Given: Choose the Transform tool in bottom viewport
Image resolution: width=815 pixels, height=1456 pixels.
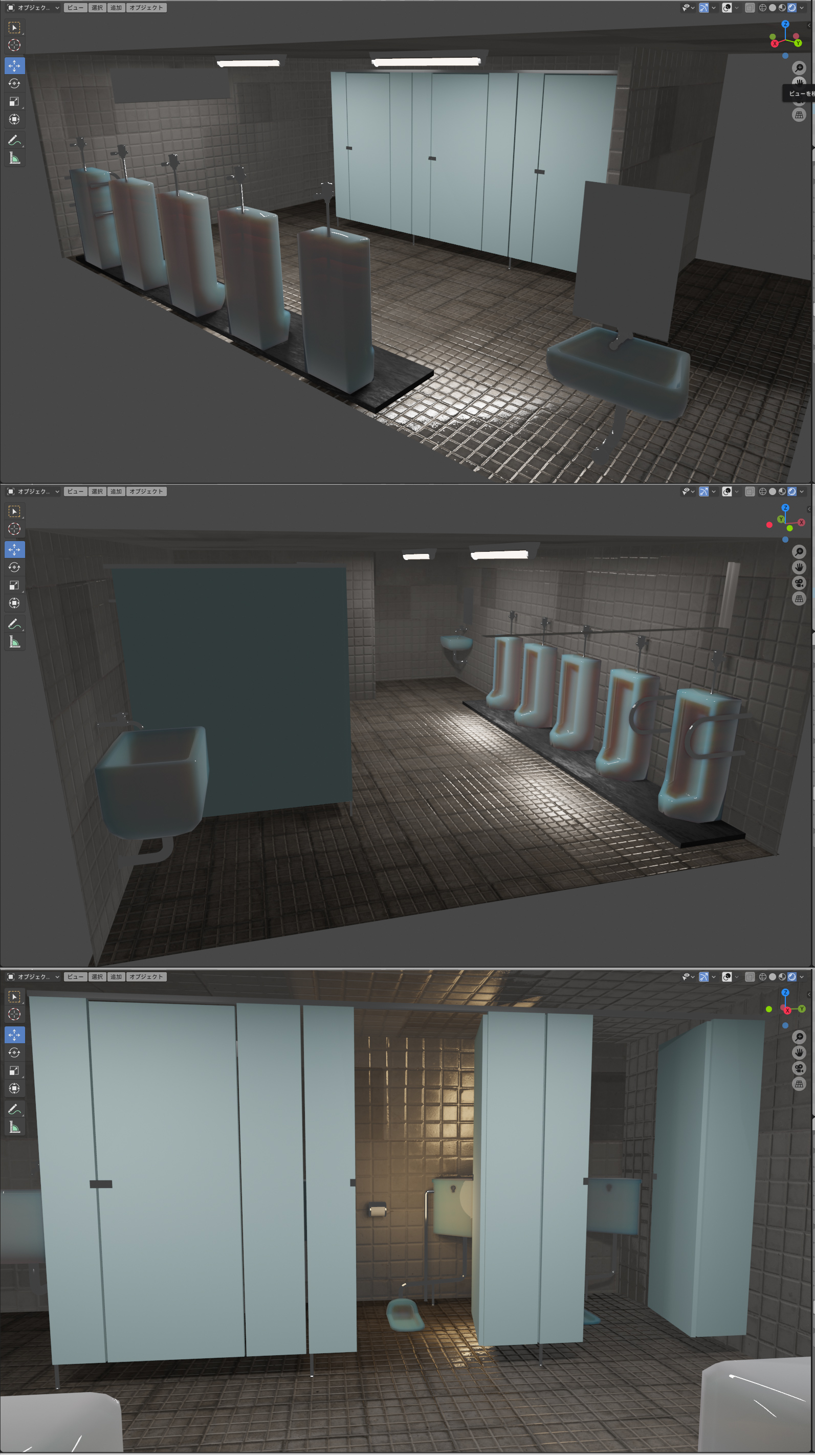Looking at the screenshot, I should 14,1089.
